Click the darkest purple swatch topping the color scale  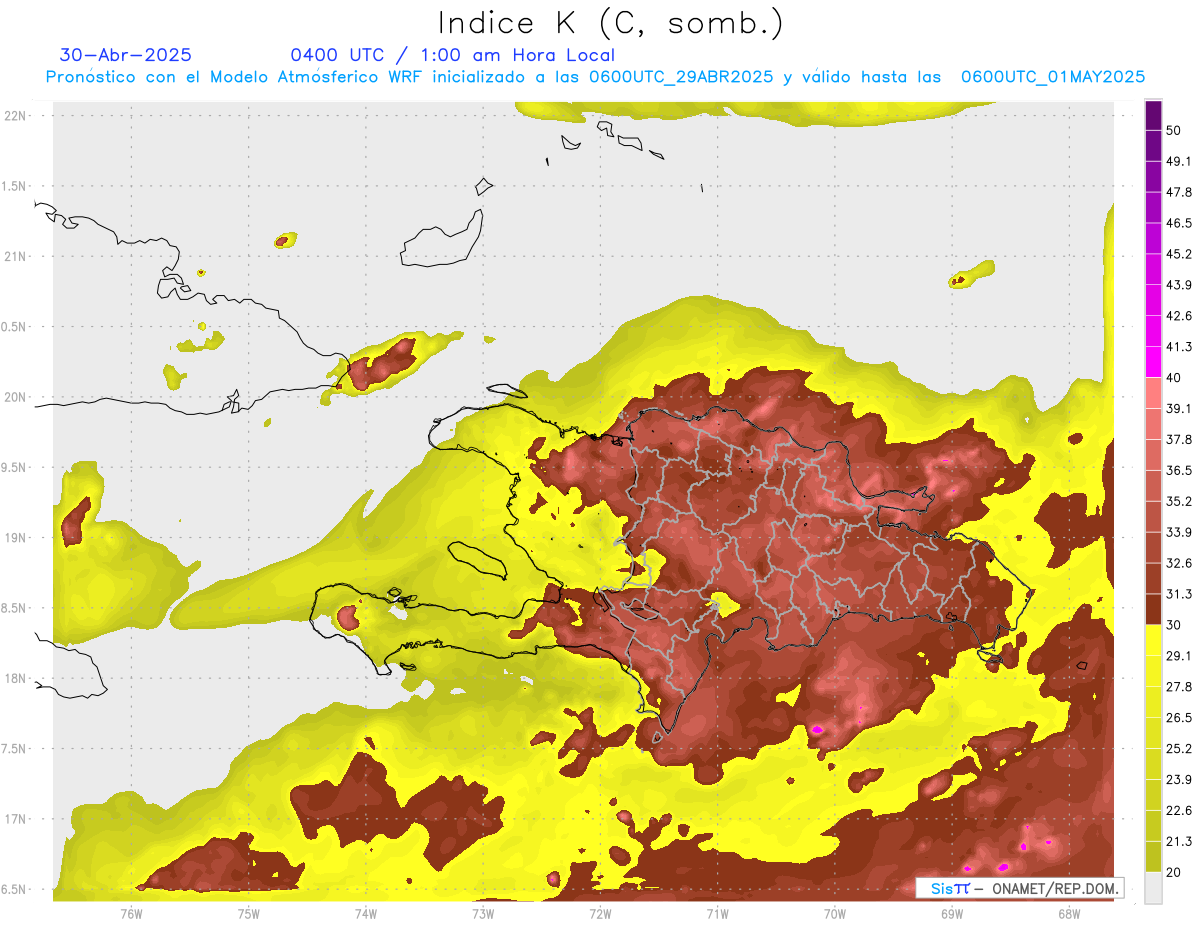(x=1153, y=115)
